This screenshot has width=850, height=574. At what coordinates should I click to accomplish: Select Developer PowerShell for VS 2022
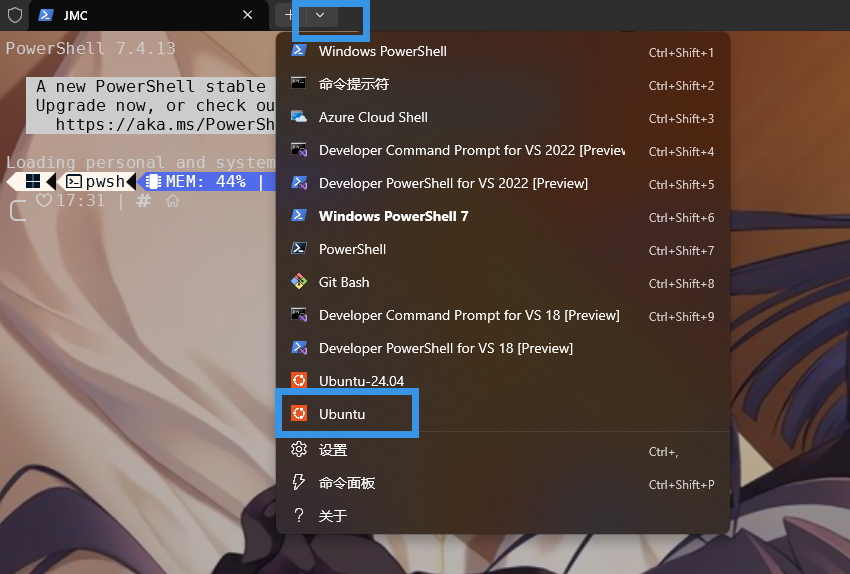[x=503, y=183]
